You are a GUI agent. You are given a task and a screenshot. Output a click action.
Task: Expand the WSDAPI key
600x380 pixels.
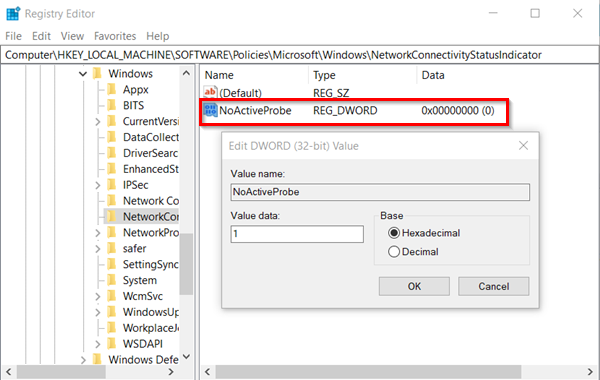pos(98,344)
